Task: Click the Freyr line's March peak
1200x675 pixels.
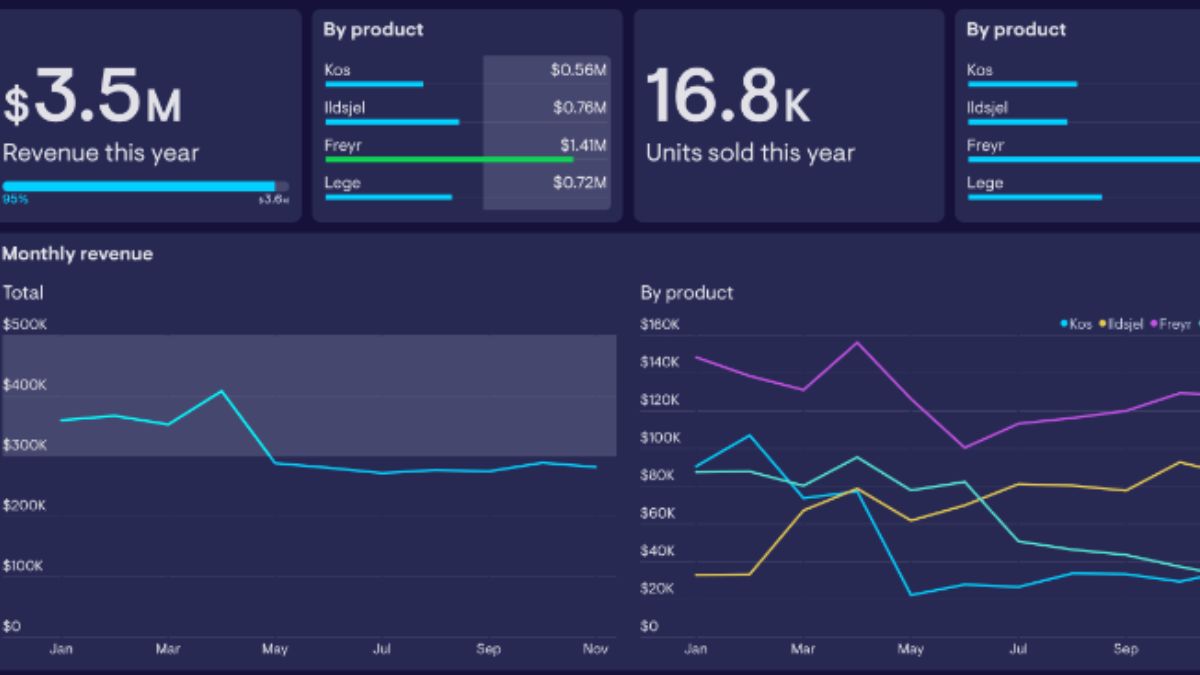Action: [x=856, y=343]
